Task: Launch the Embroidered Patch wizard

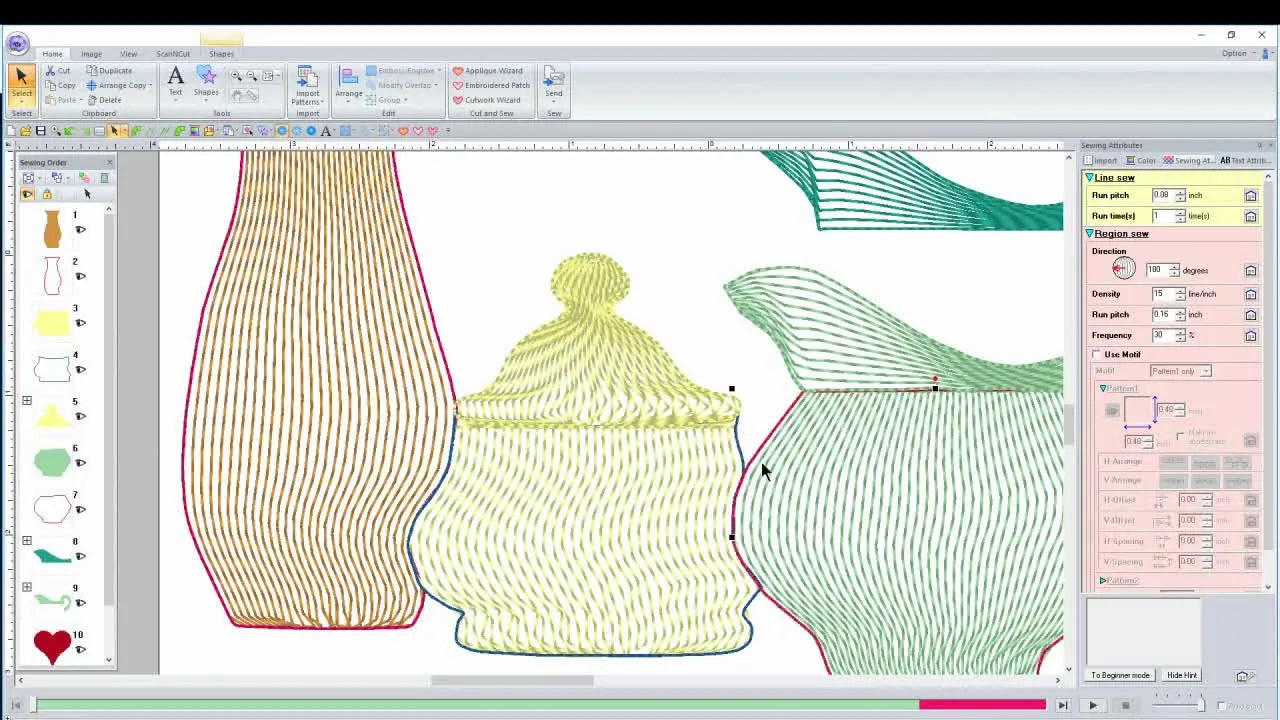Action: [x=491, y=85]
